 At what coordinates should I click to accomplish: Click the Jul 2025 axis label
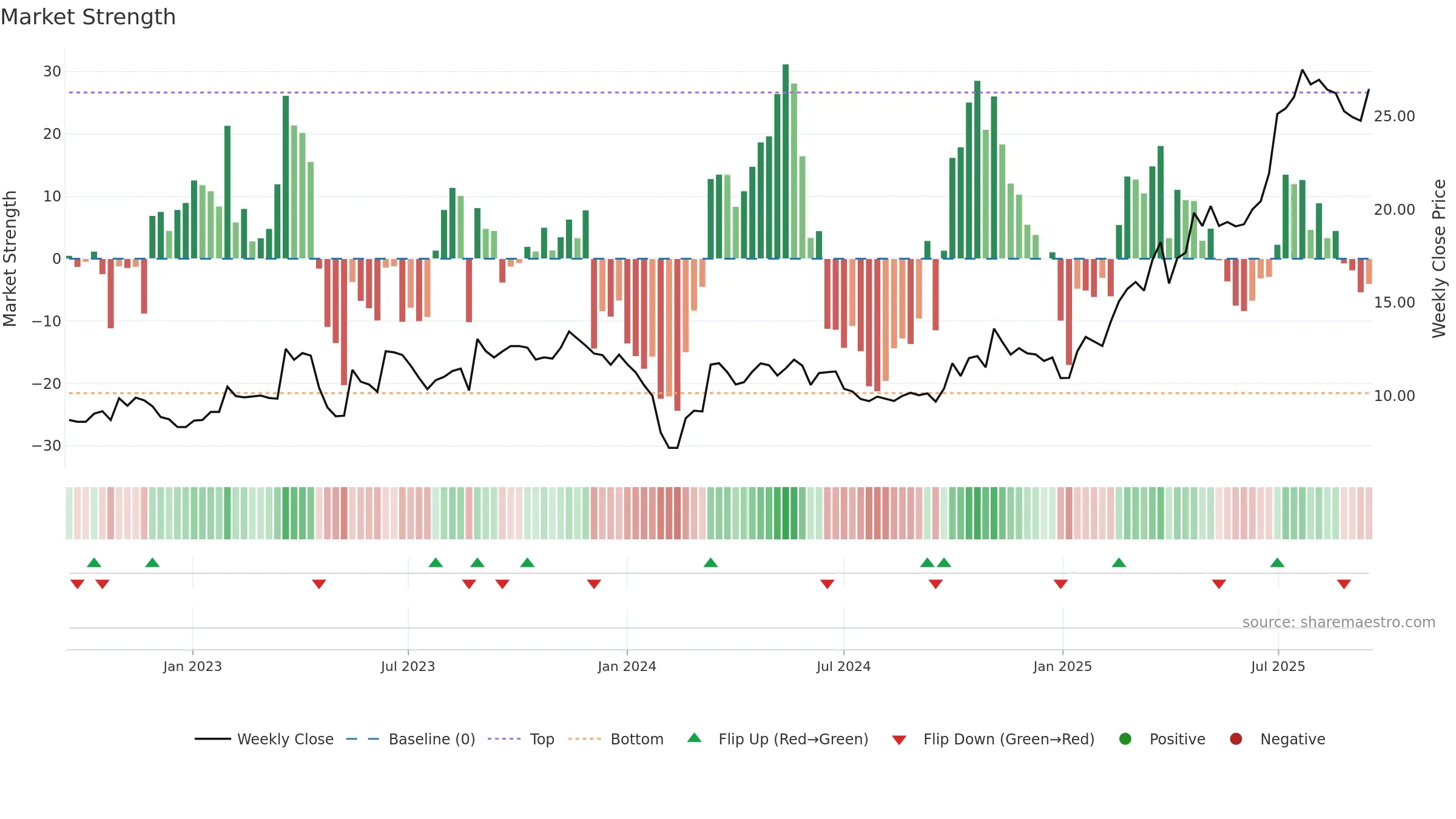coord(1278,666)
